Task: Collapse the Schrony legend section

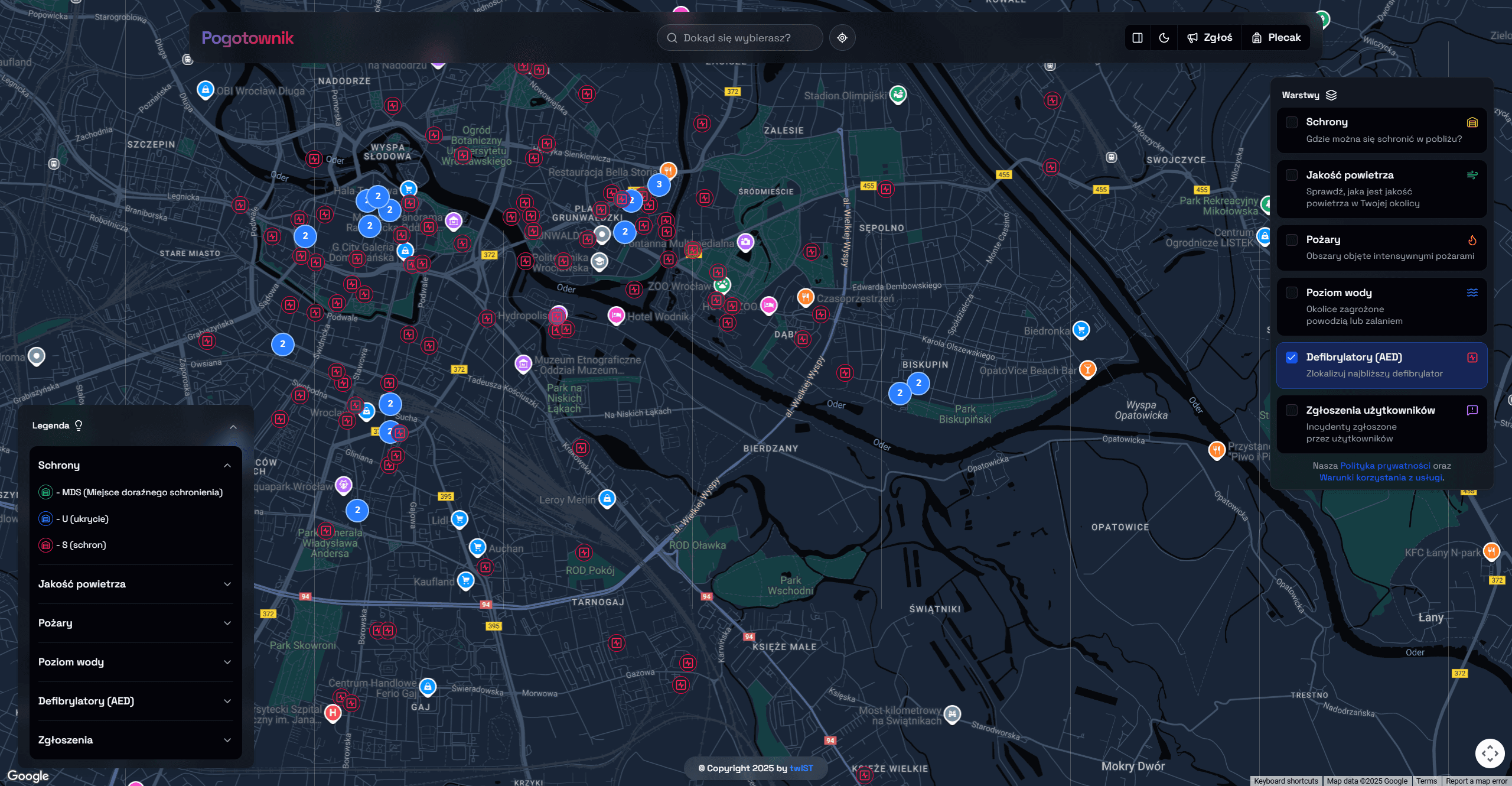Action: tap(135, 466)
